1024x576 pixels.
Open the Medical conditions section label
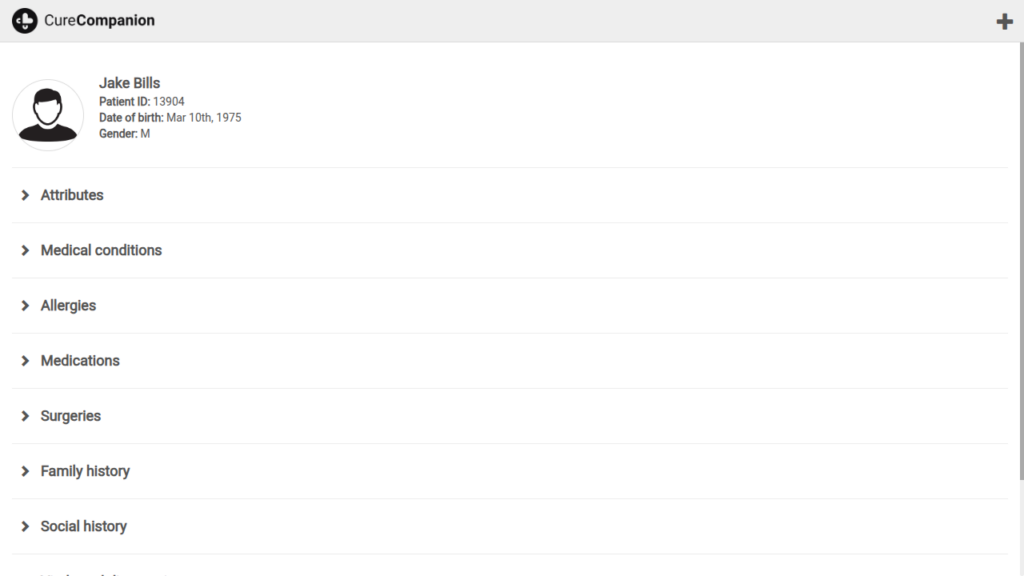pos(101,250)
